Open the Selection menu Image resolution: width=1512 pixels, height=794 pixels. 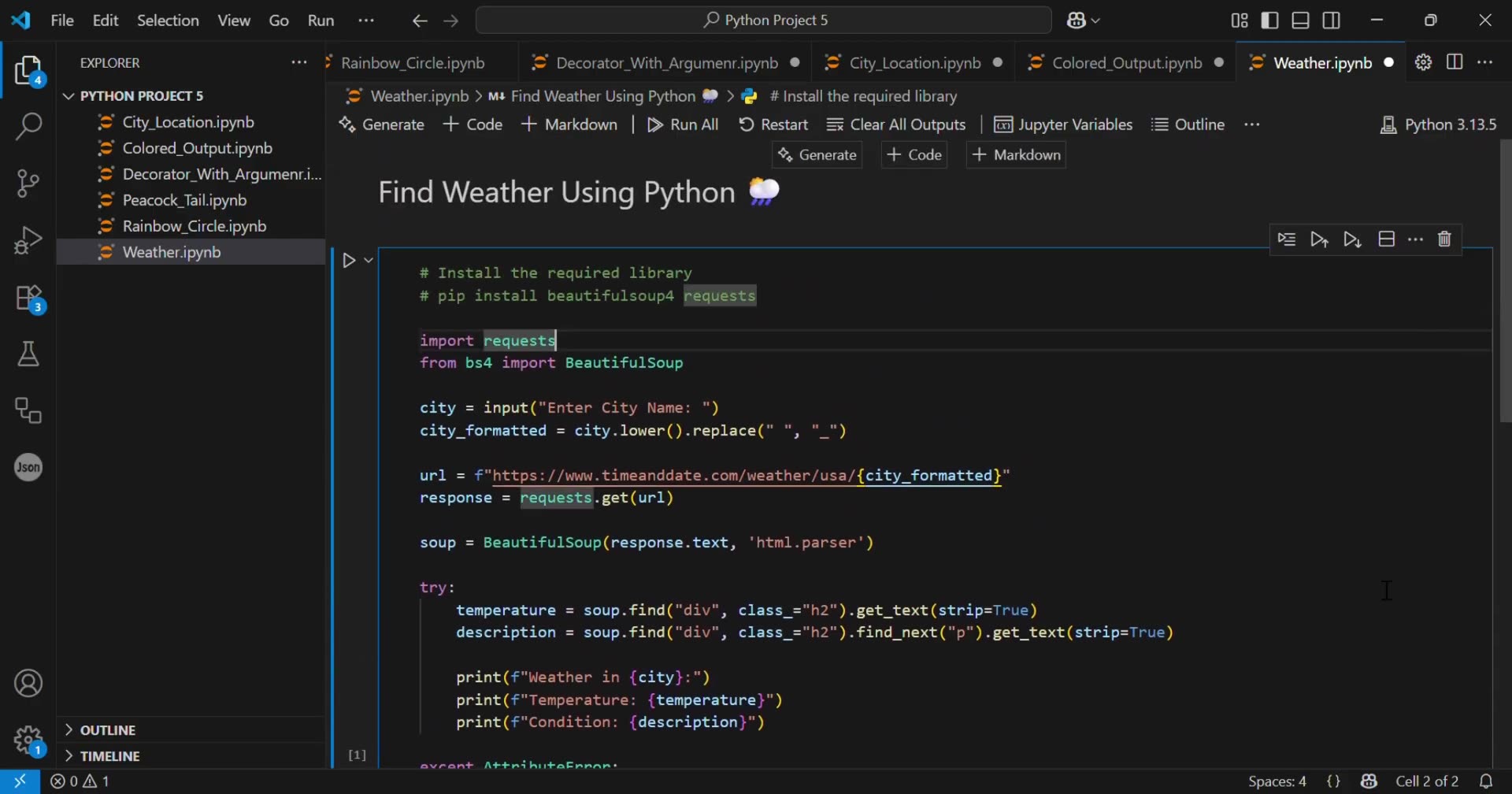(x=168, y=20)
